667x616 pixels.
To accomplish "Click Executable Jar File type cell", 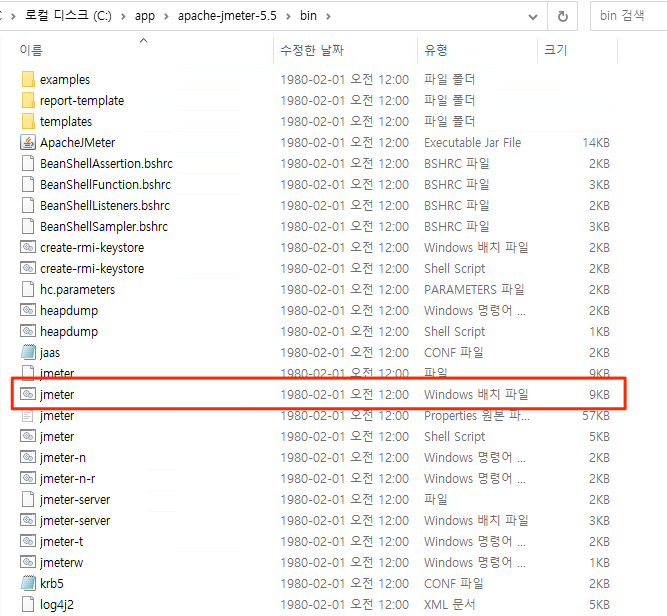I will 472,143.
